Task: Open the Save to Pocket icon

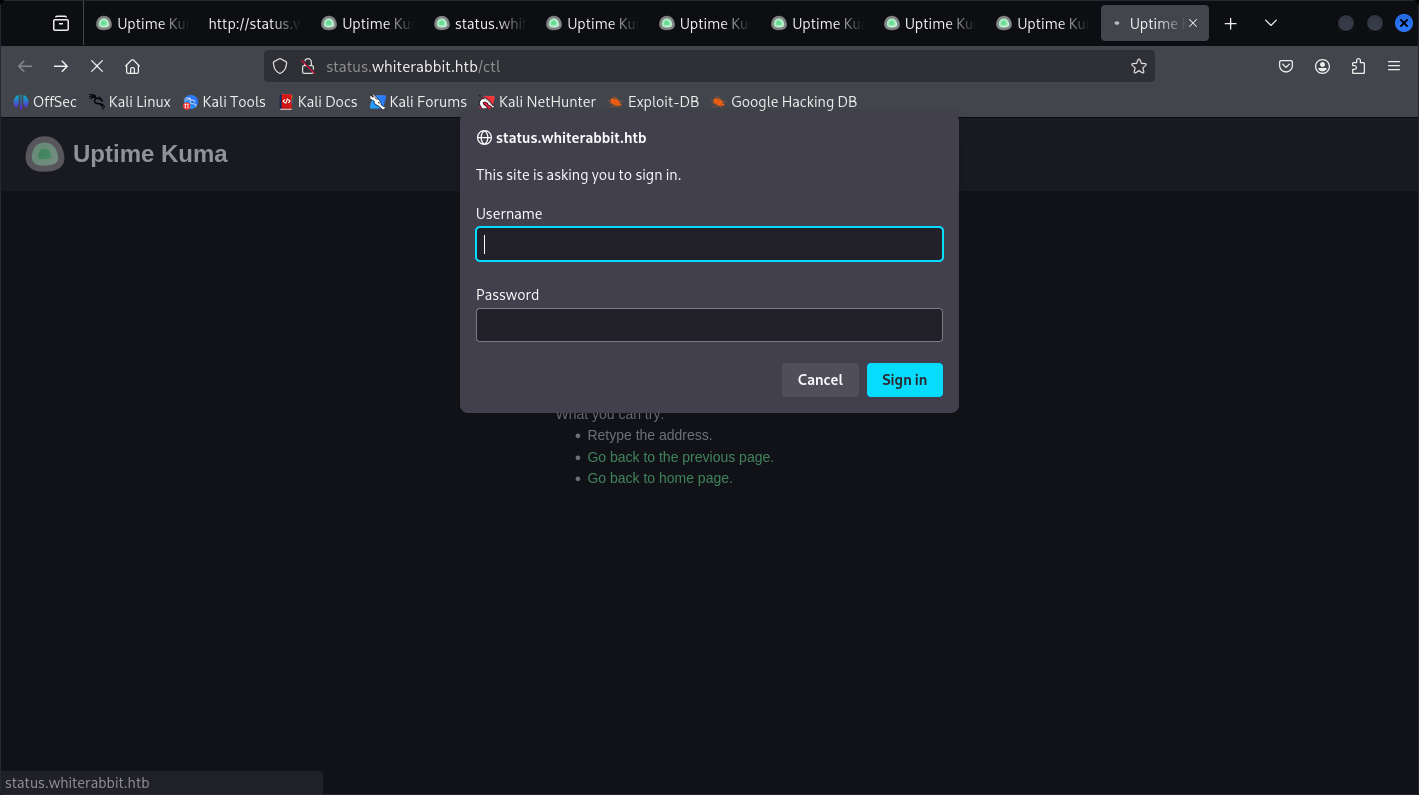Action: (x=1286, y=66)
